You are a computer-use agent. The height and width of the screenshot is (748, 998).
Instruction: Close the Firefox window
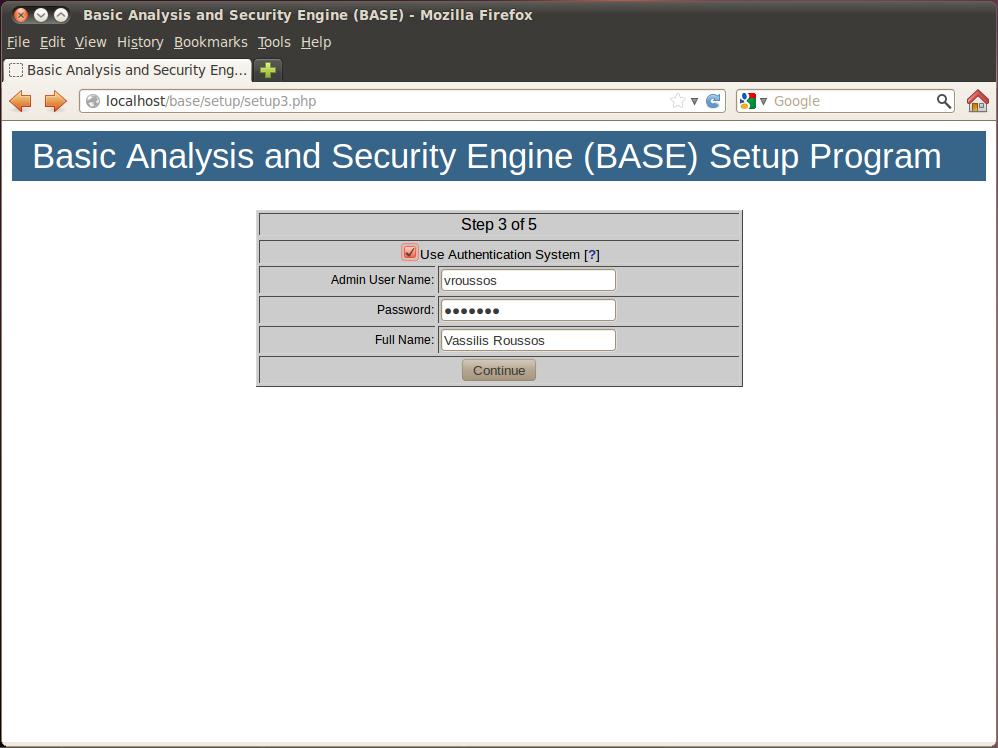(x=20, y=15)
